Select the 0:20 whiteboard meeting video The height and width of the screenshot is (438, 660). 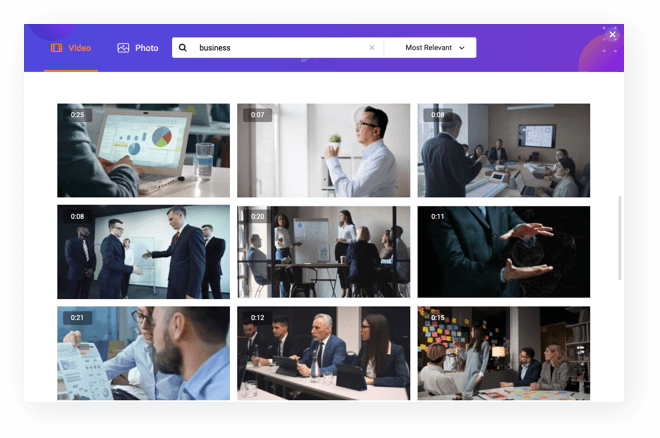[x=323, y=252]
